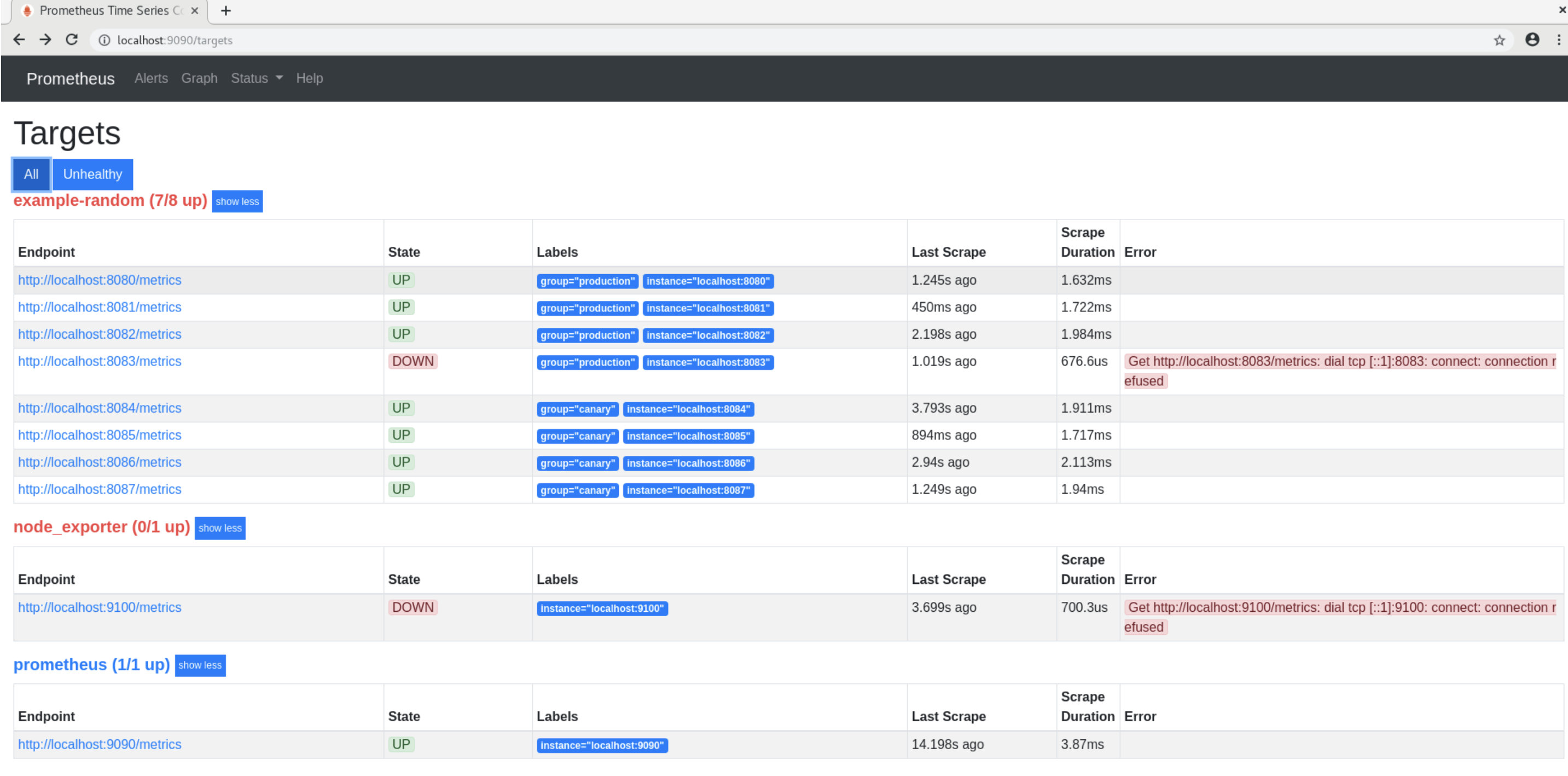The width and height of the screenshot is (1568, 776).
Task: Open a new tab with the plus icon
Action: coord(226,10)
